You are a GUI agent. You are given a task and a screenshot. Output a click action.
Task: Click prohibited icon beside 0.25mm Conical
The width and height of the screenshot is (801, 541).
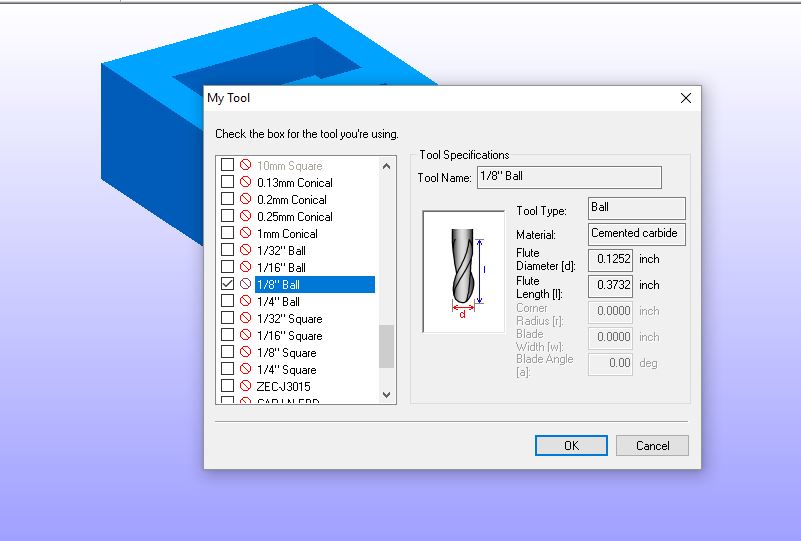point(246,216)
